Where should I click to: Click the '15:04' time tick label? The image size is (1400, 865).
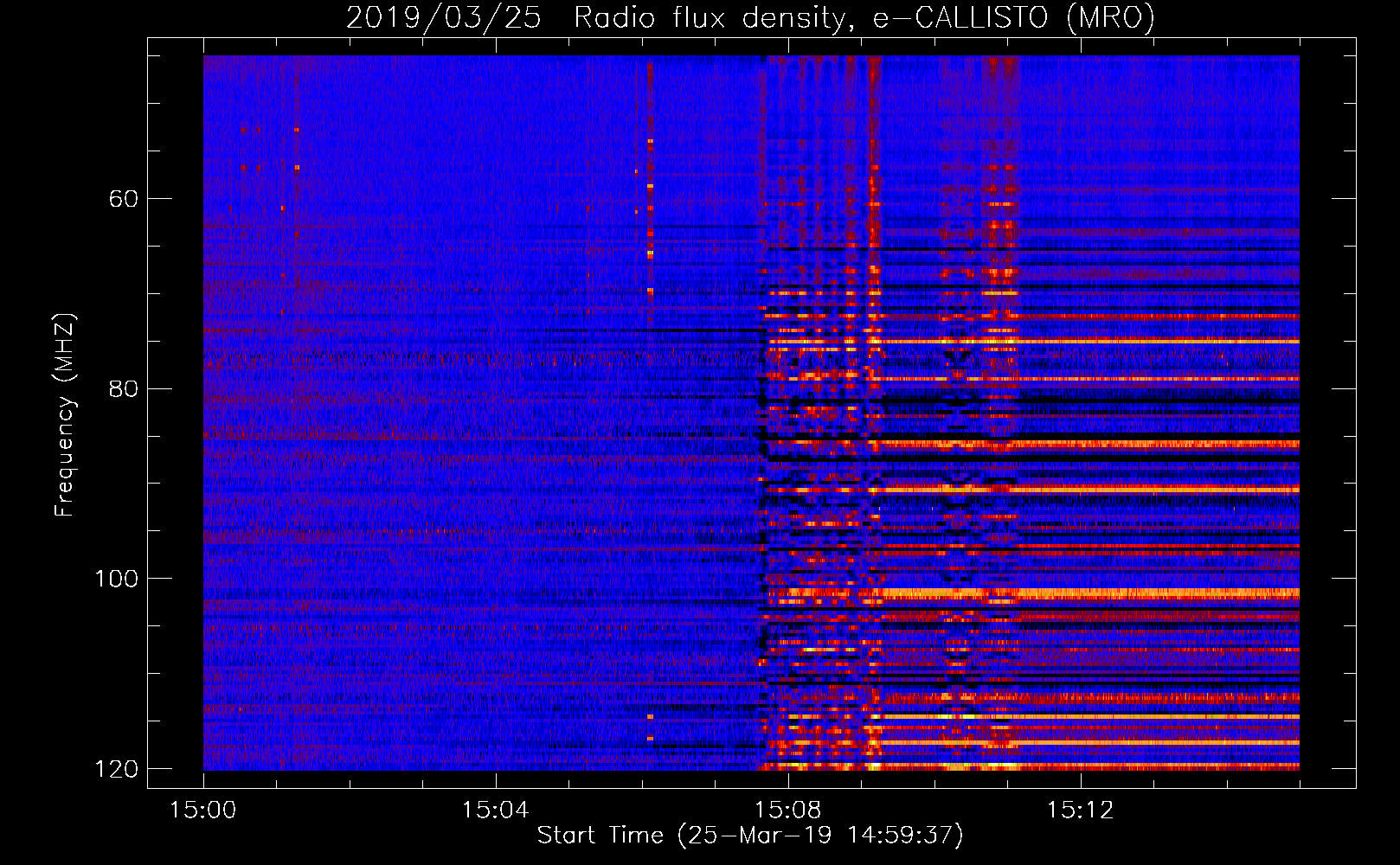[x=495, y=811]
